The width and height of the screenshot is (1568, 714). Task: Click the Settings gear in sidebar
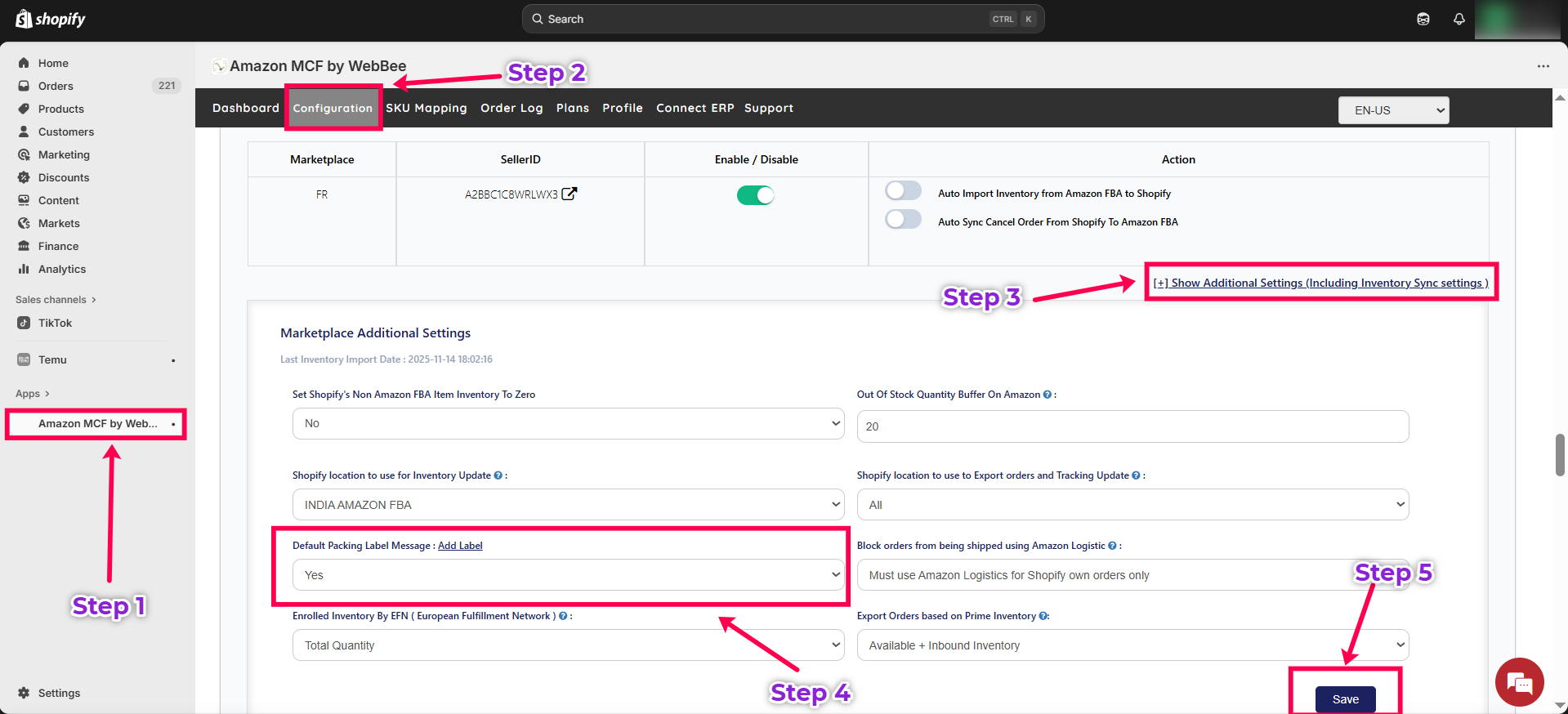point(25,693)
